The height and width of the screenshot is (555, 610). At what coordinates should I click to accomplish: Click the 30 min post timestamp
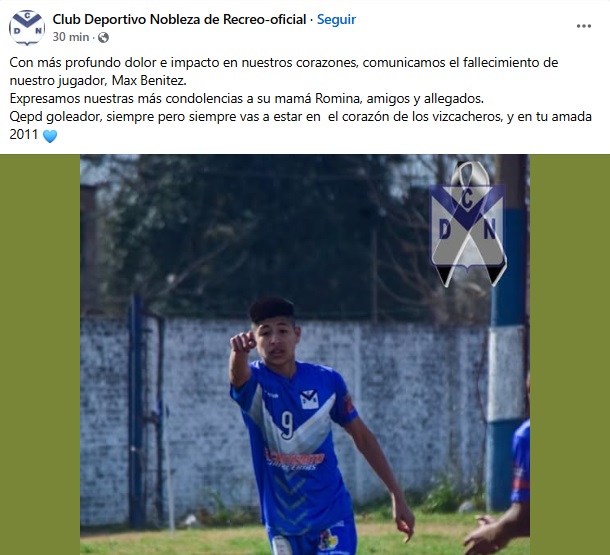point(71,37)
